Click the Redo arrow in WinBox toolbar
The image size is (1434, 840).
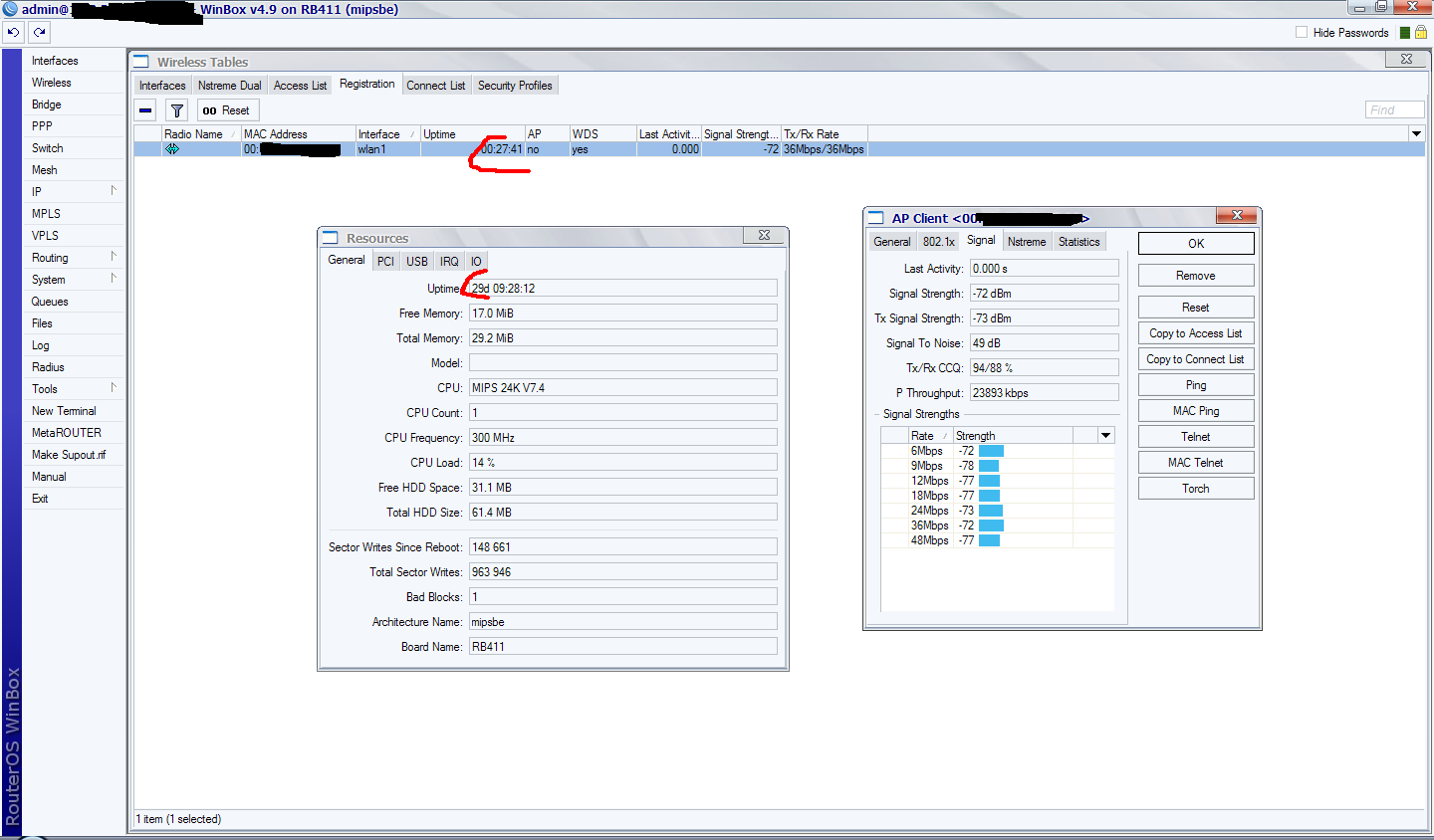39,32
